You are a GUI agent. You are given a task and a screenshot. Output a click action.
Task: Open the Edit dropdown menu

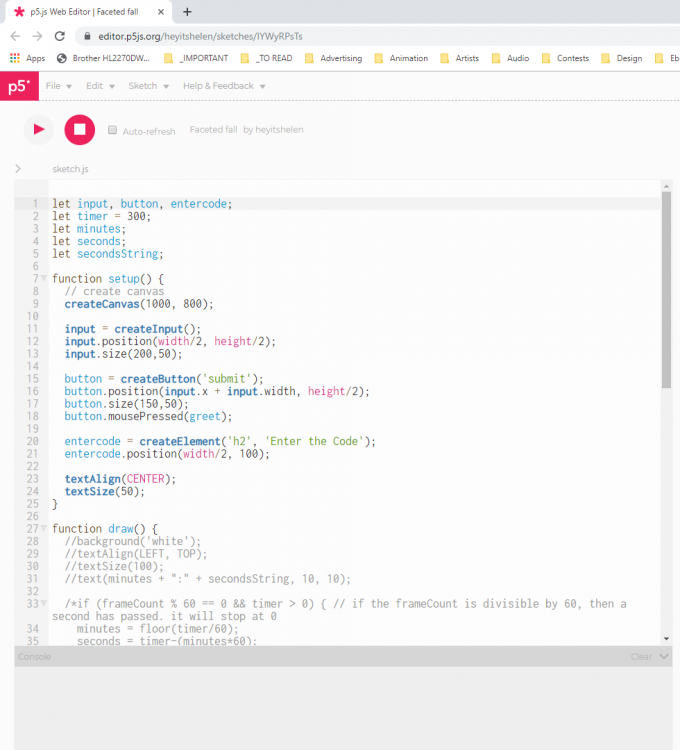click(99, 86)
